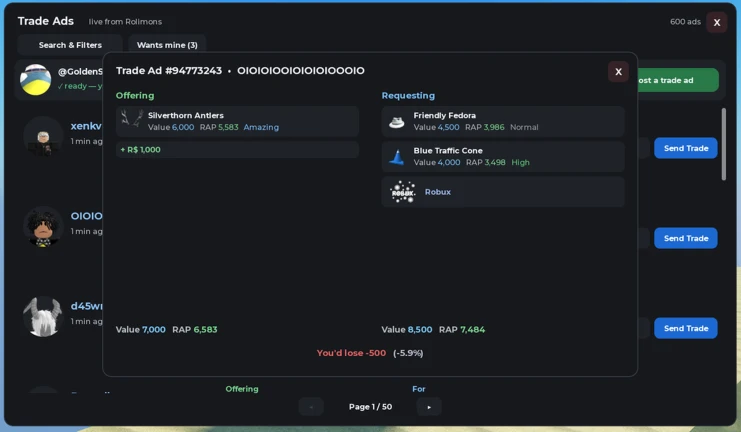Open d45w username link
The height and width of the screenshot is (432, 741).
[86, 306]
